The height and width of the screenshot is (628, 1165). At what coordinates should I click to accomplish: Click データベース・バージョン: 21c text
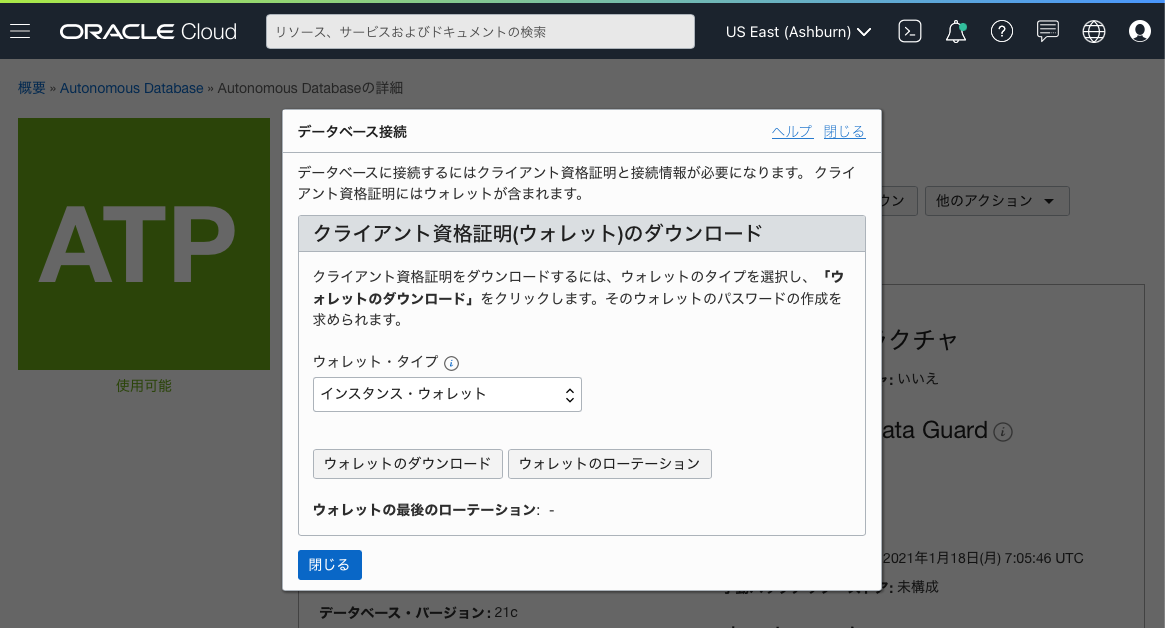point(418,612)
